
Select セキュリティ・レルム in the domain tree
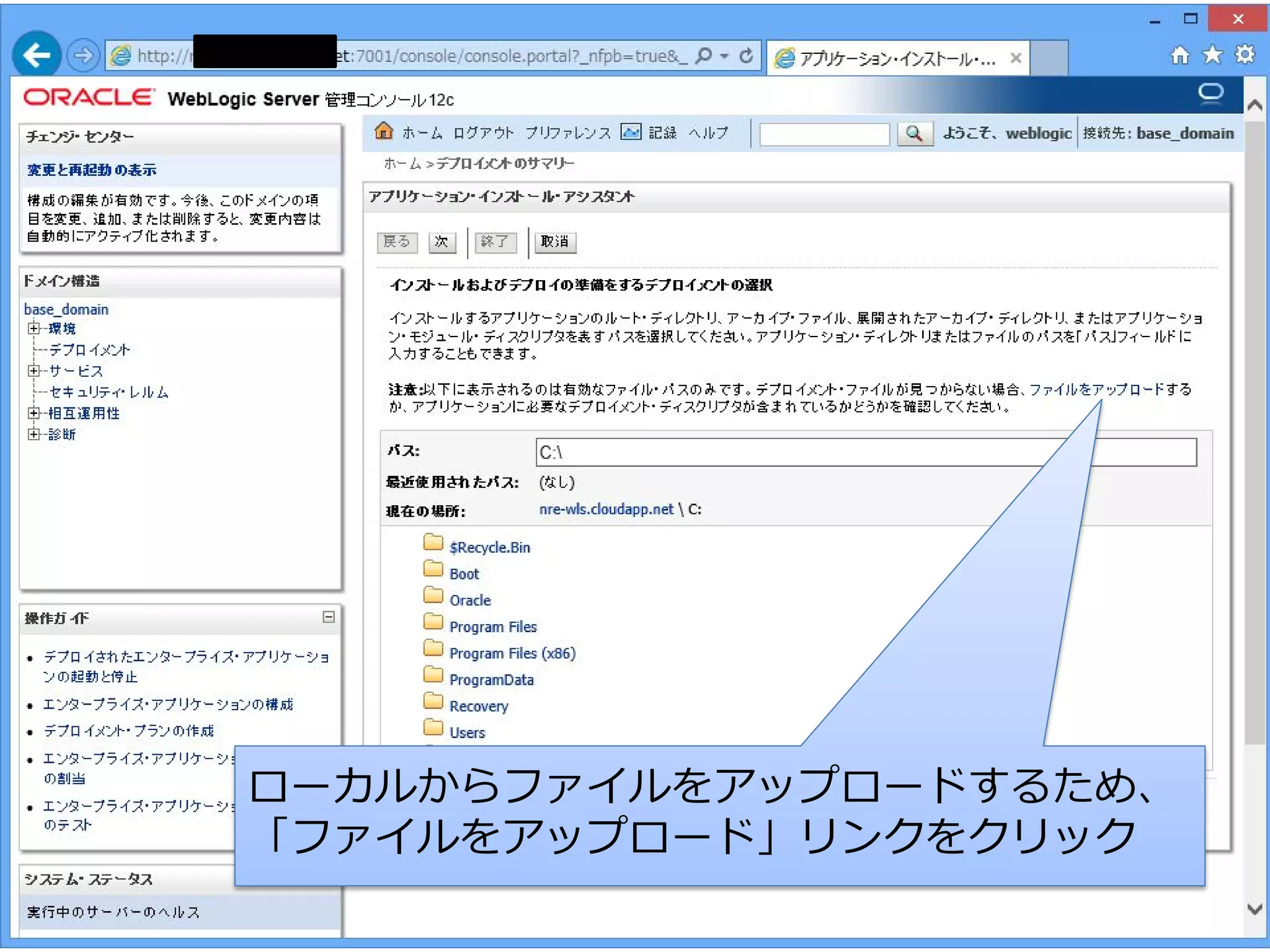[109, 392]
